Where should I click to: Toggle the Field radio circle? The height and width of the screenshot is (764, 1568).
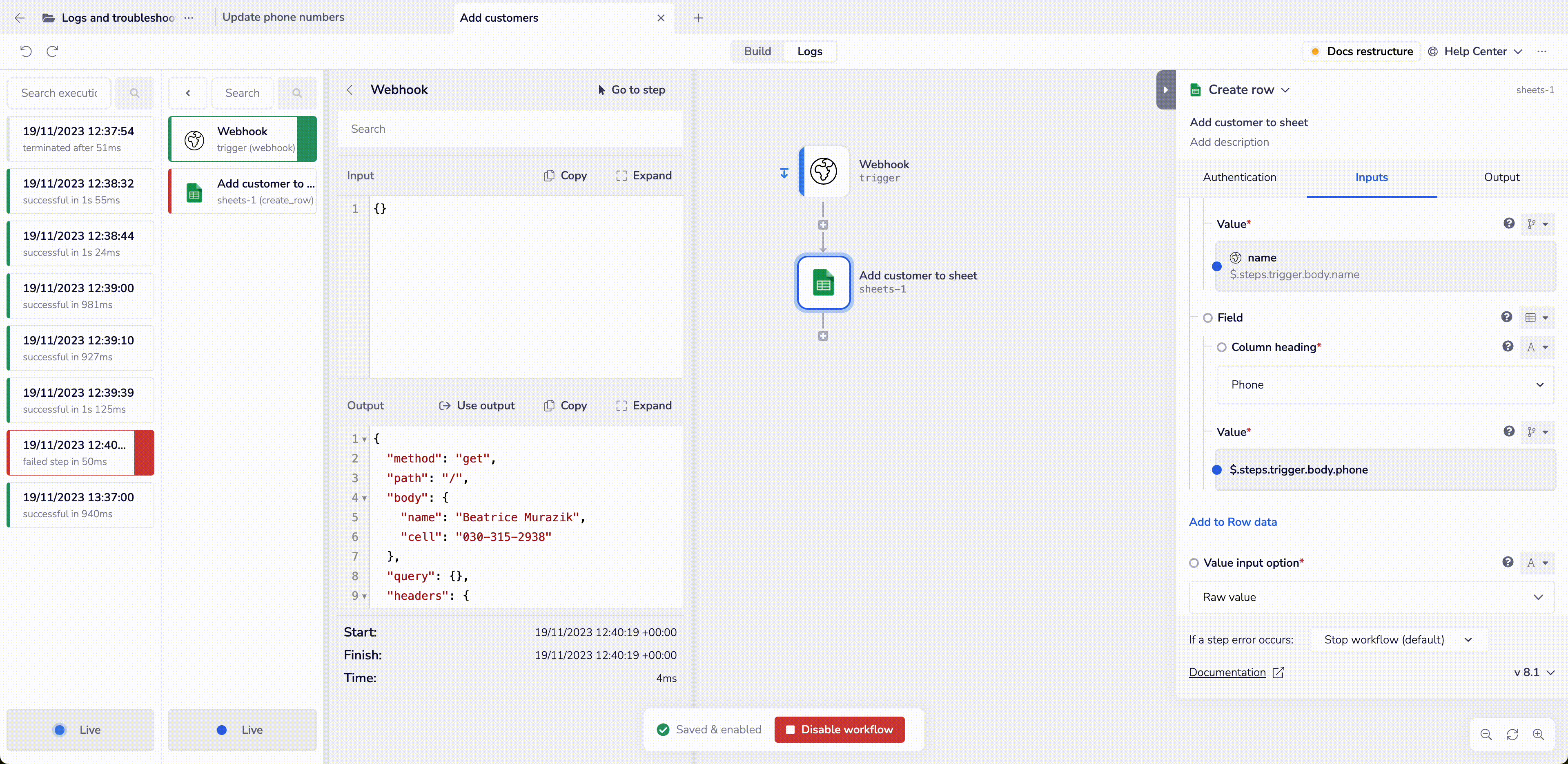[1208, 317]
